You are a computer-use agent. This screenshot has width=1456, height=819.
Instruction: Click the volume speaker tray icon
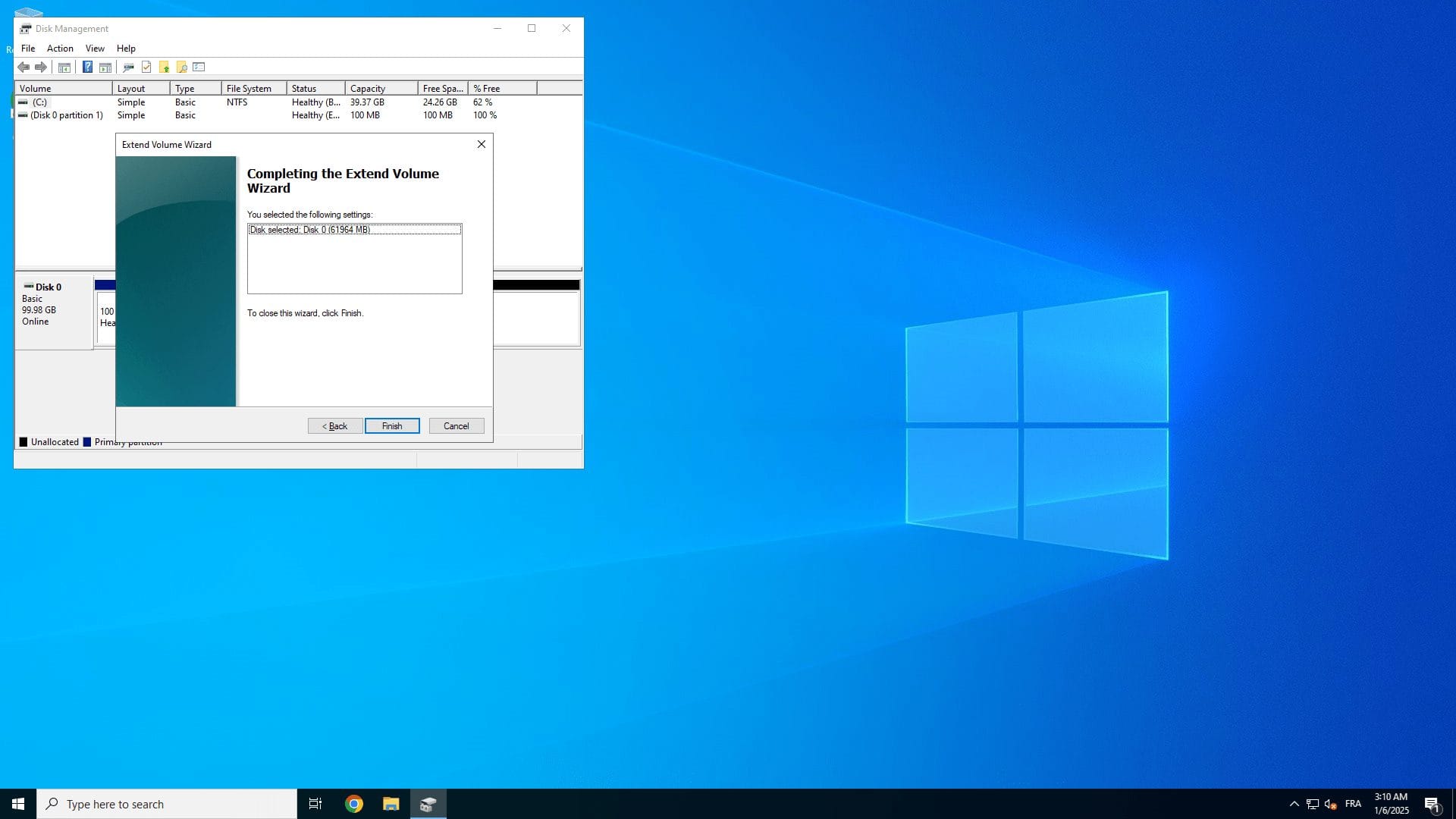coord(1330,804)
